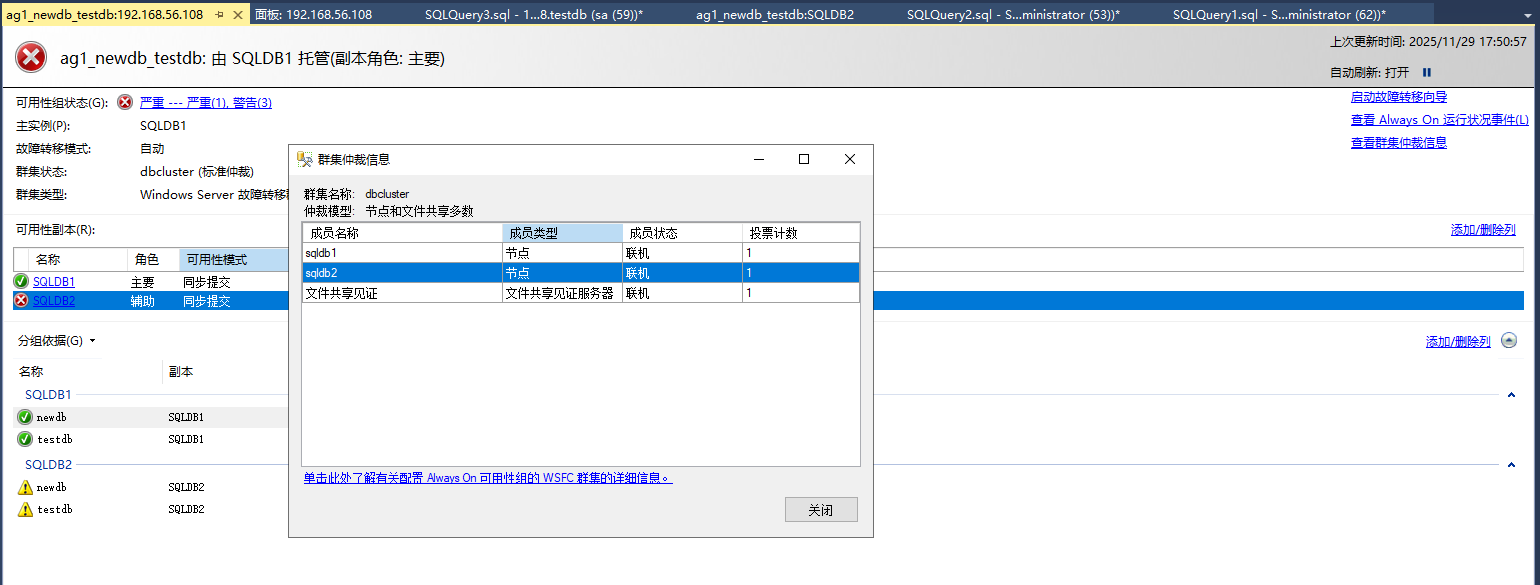Click the 主要 role cell for SQLDB1
Image resolution: width=1540 pixels, height=585 pixels.
143,282
